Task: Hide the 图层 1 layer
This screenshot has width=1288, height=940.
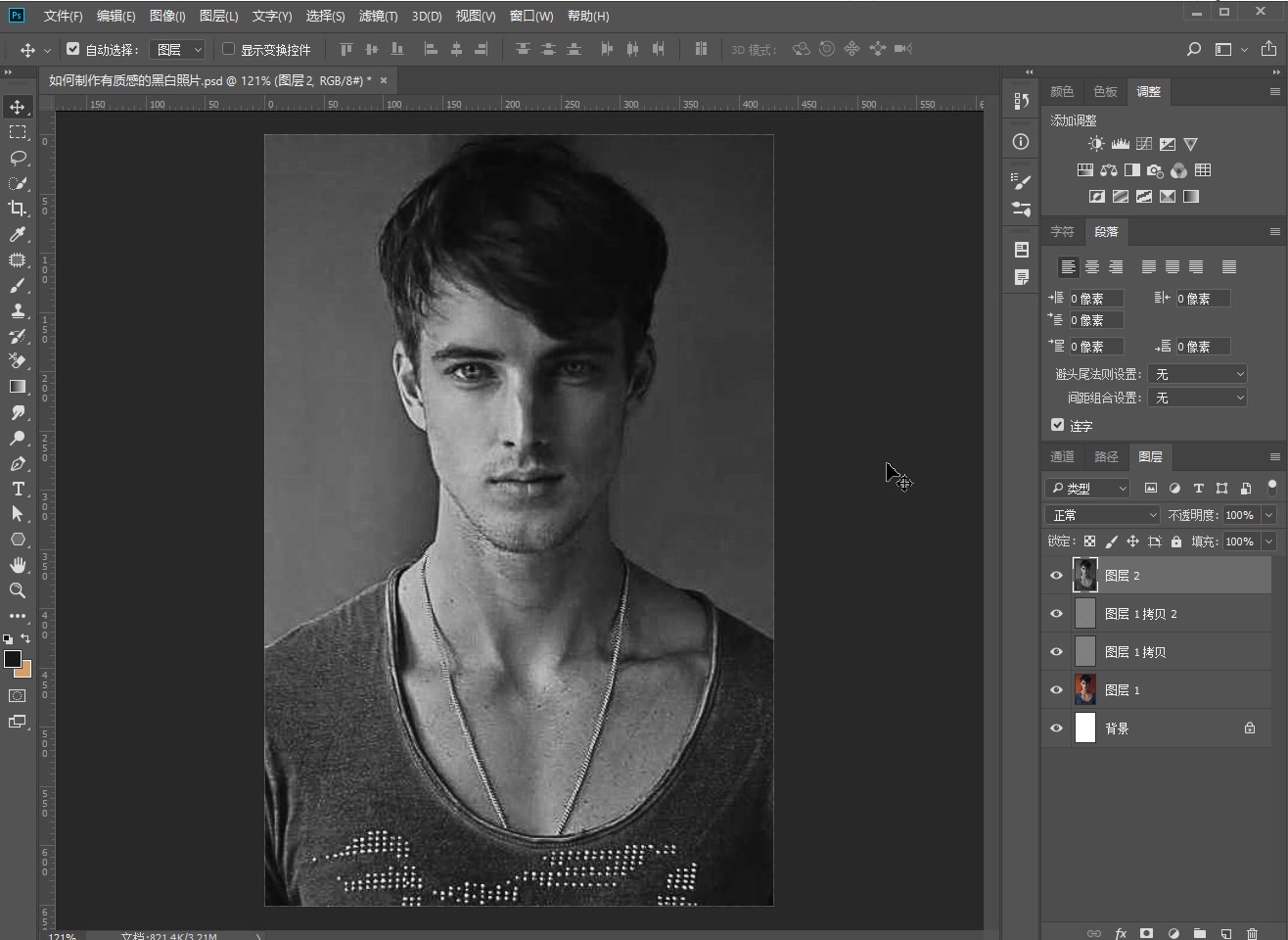Action: tap(1056, 690)
